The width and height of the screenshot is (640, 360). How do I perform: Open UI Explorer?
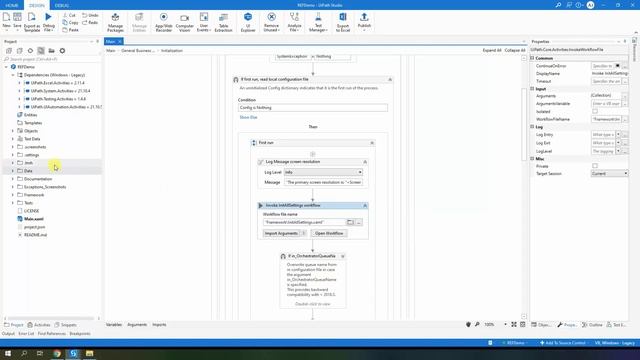click(248, 21)
